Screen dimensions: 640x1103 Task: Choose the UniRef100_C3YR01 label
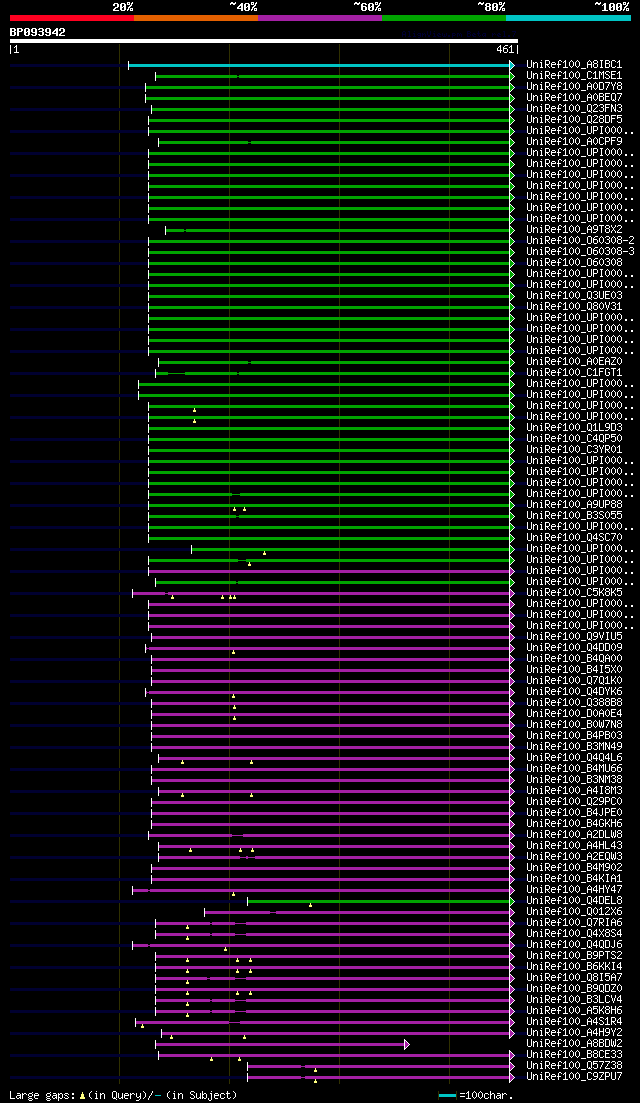pos(574,450)
